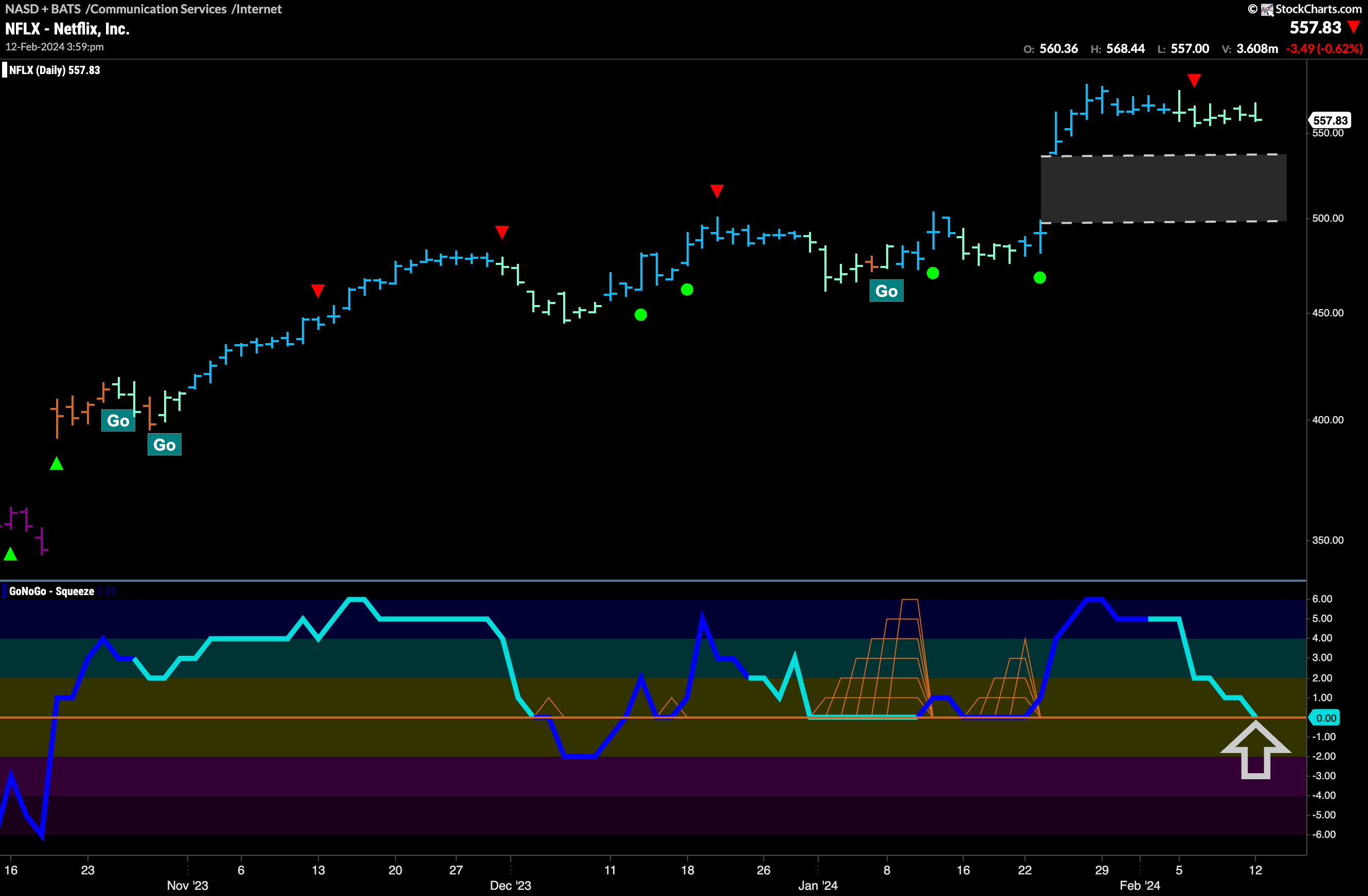Click the lower Go label near October 30
1368x896 pixels.
click(x=165, y=445)
